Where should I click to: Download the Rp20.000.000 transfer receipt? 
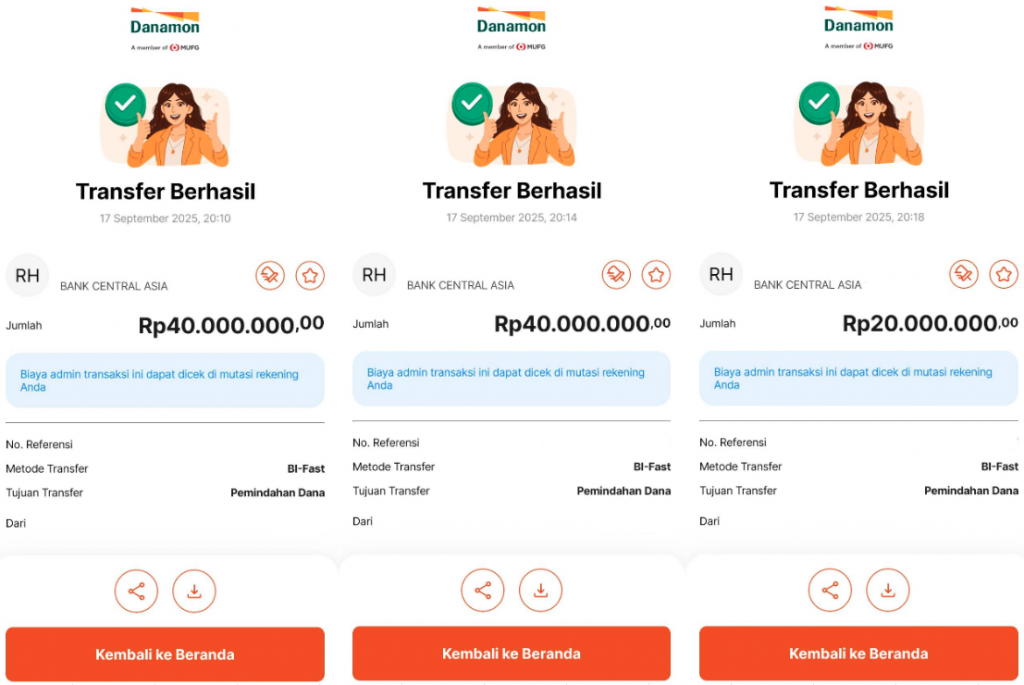coord(888,590)
